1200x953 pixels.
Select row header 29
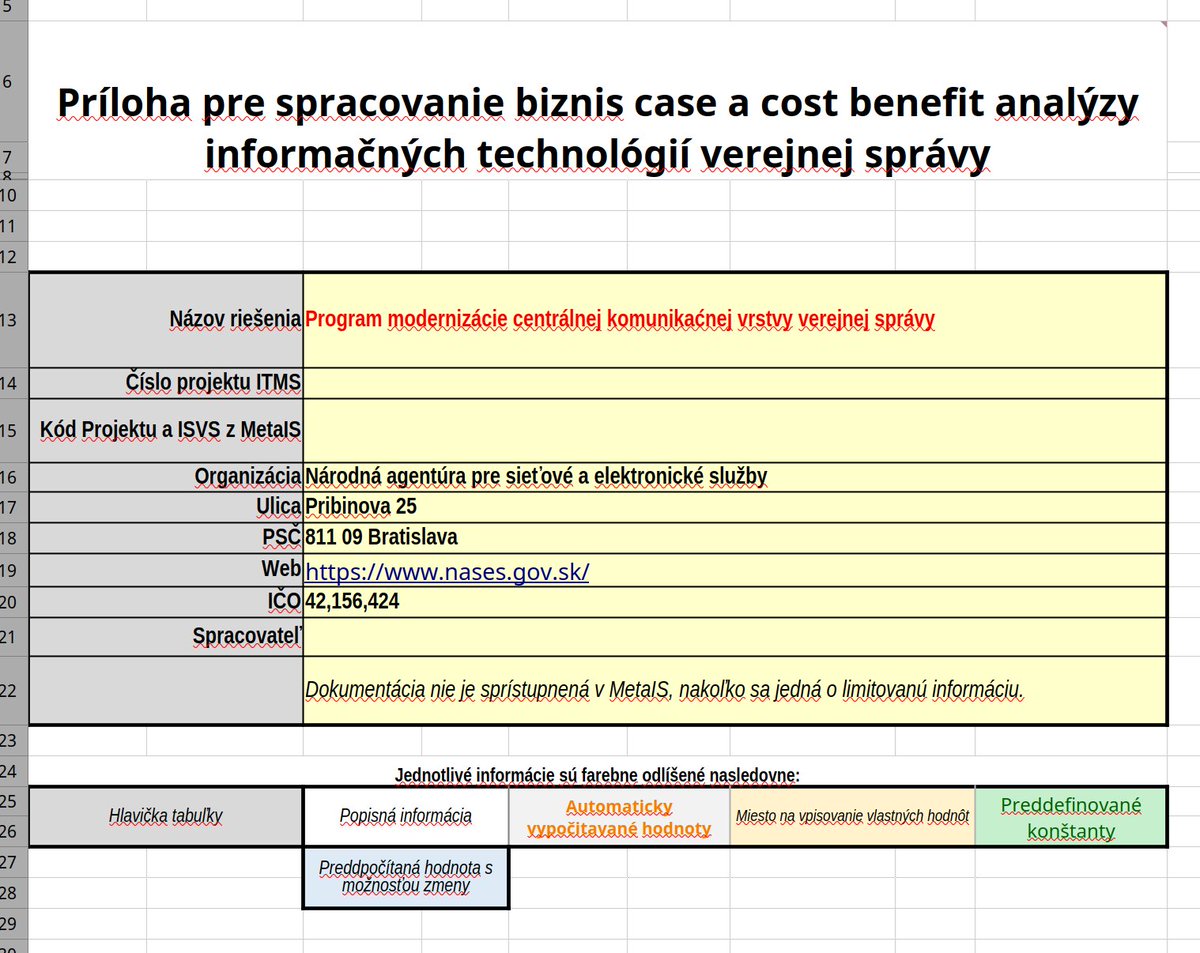[14, 923]
